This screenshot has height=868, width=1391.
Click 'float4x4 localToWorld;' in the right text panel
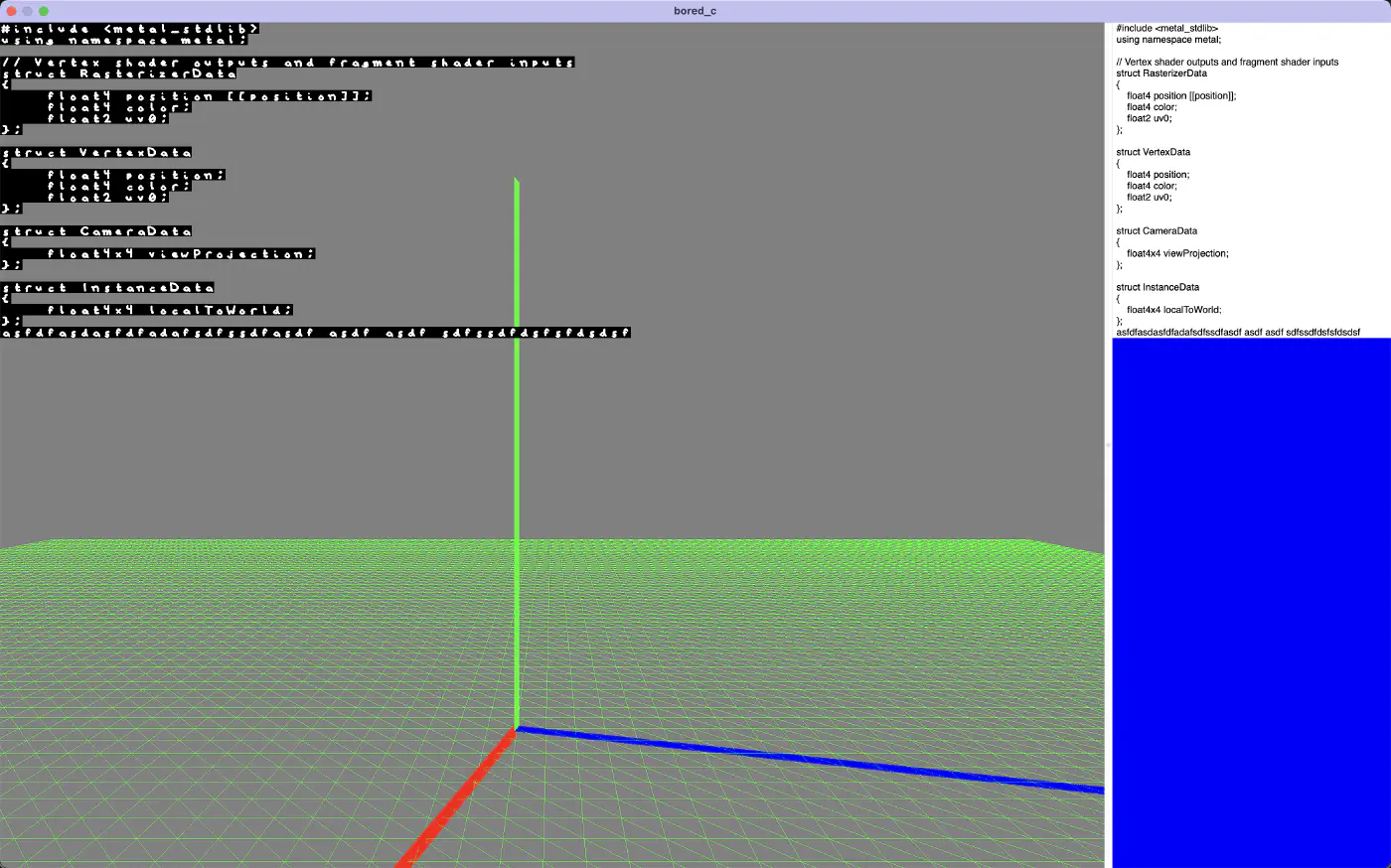1173,310
